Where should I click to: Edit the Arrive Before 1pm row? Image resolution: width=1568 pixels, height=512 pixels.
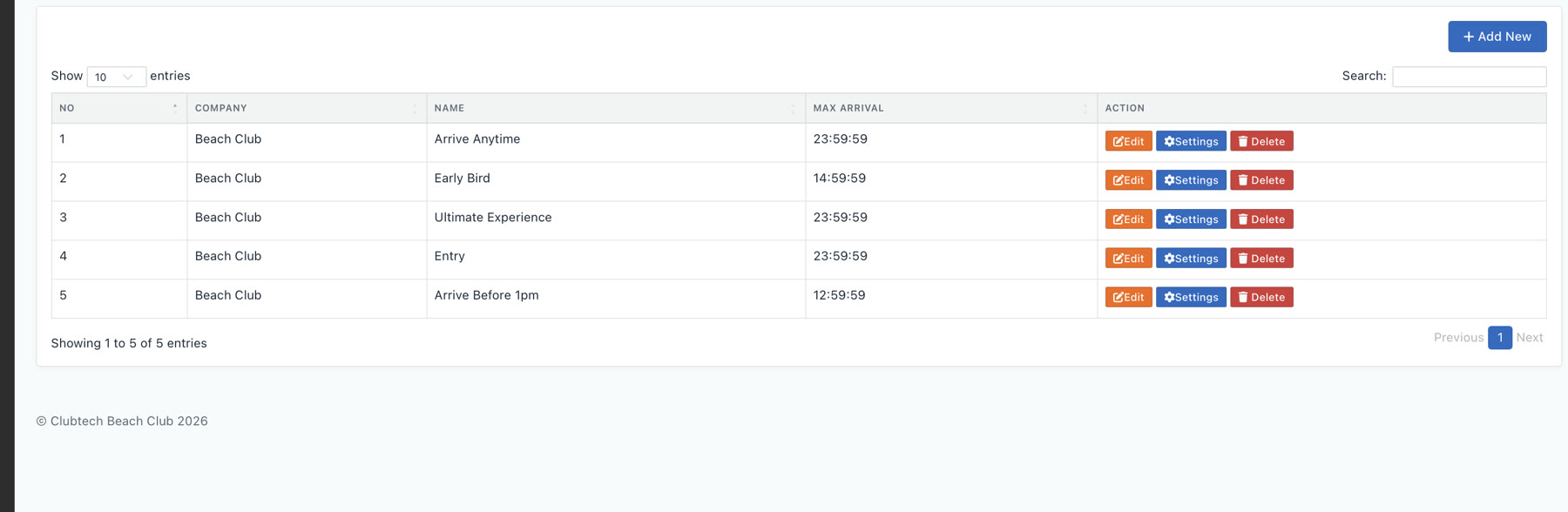point(1128,297)
